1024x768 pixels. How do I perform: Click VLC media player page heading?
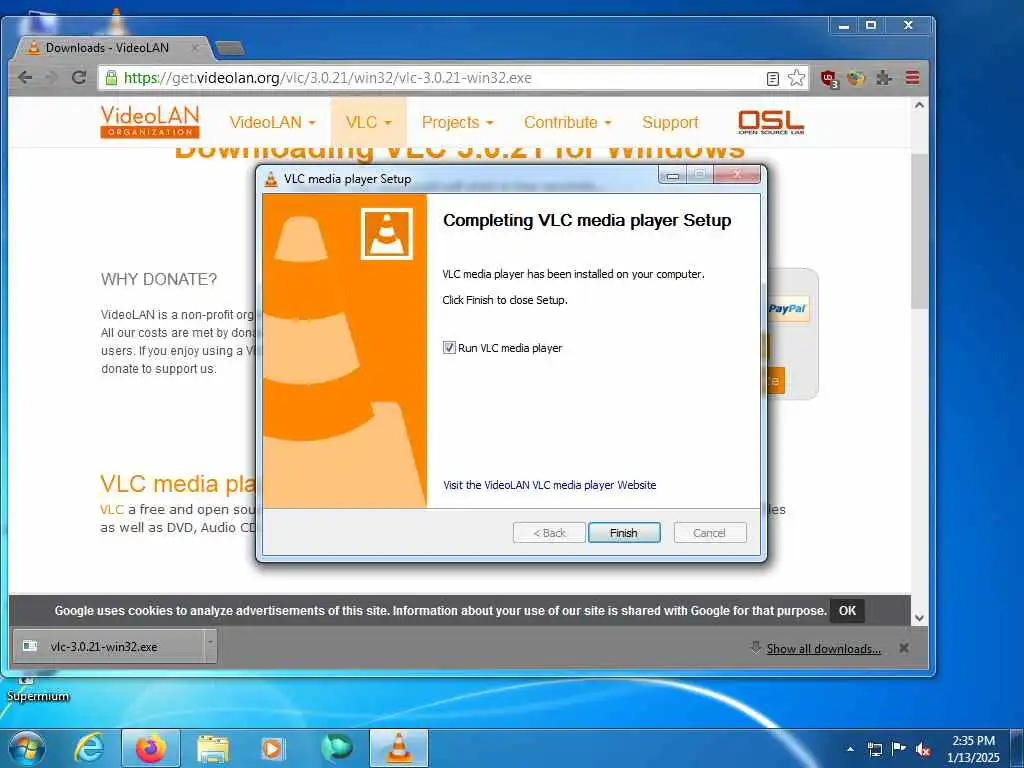pyautogui.click(x=178, y=484)
